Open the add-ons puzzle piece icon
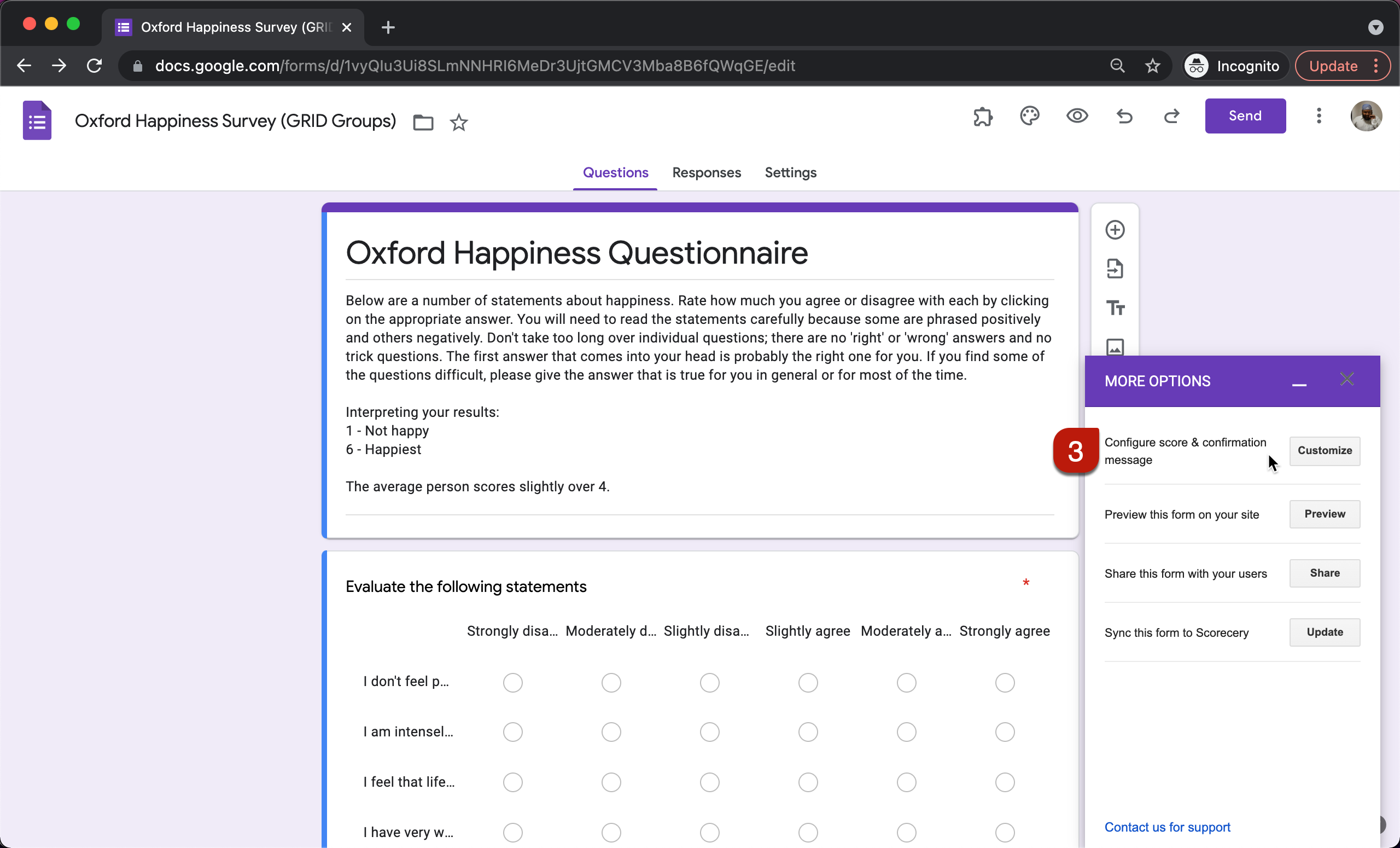 [x=982, y=117]
